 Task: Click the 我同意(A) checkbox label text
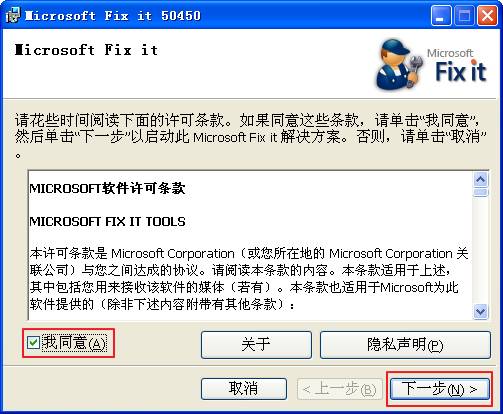74,343
